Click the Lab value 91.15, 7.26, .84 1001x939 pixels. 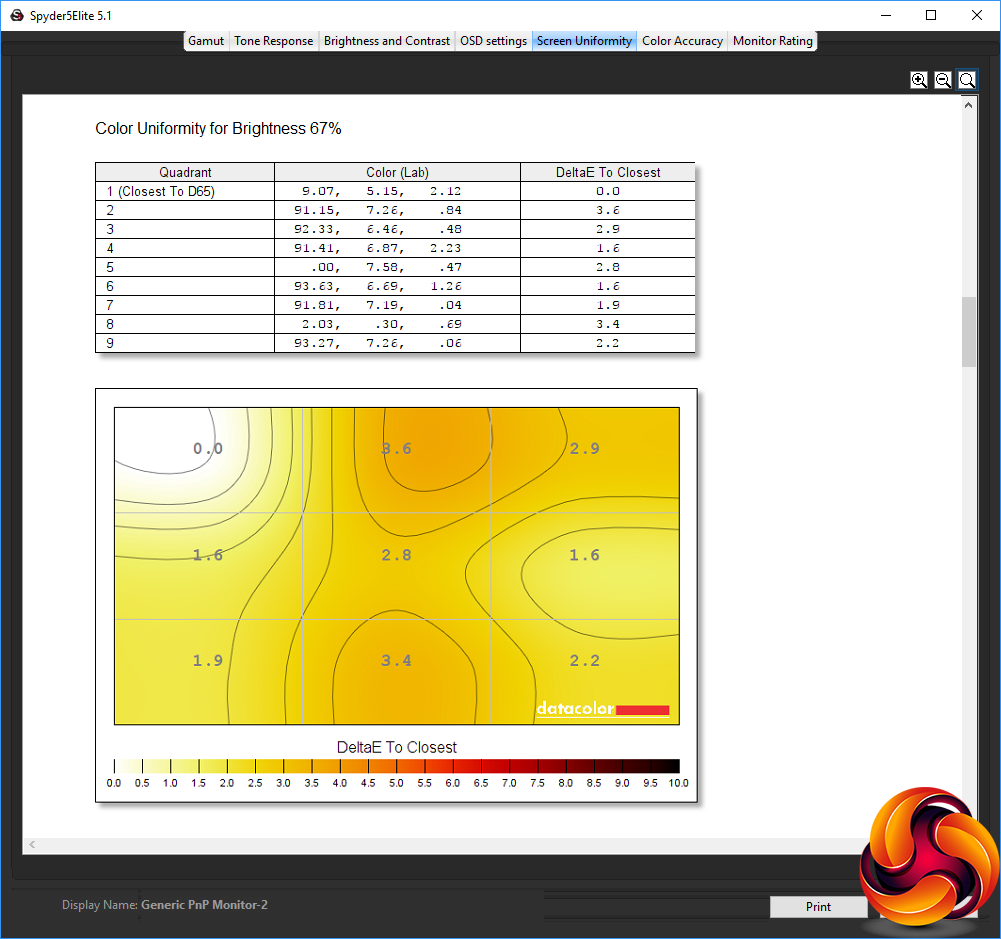click(x=378, y=210)
